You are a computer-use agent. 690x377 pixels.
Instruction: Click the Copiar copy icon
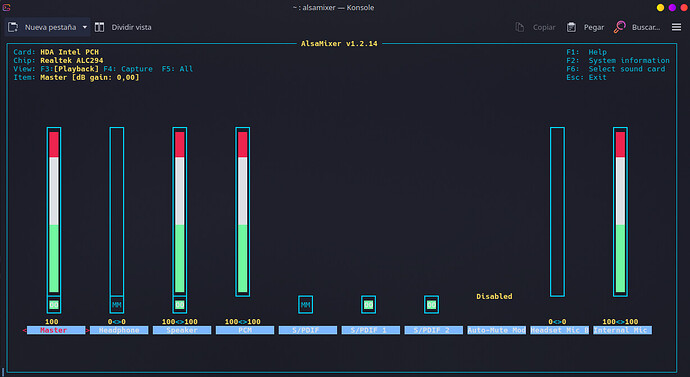tap(520, 27)
